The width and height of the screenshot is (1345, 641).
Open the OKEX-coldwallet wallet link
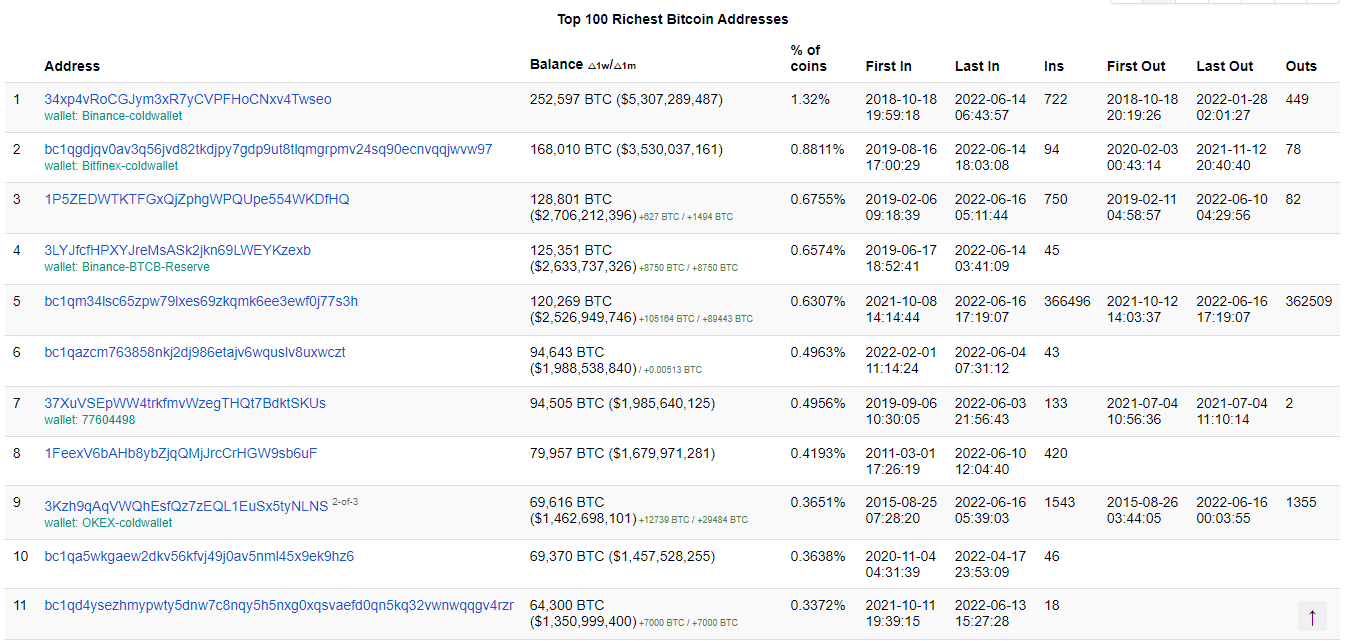point(108,522)
